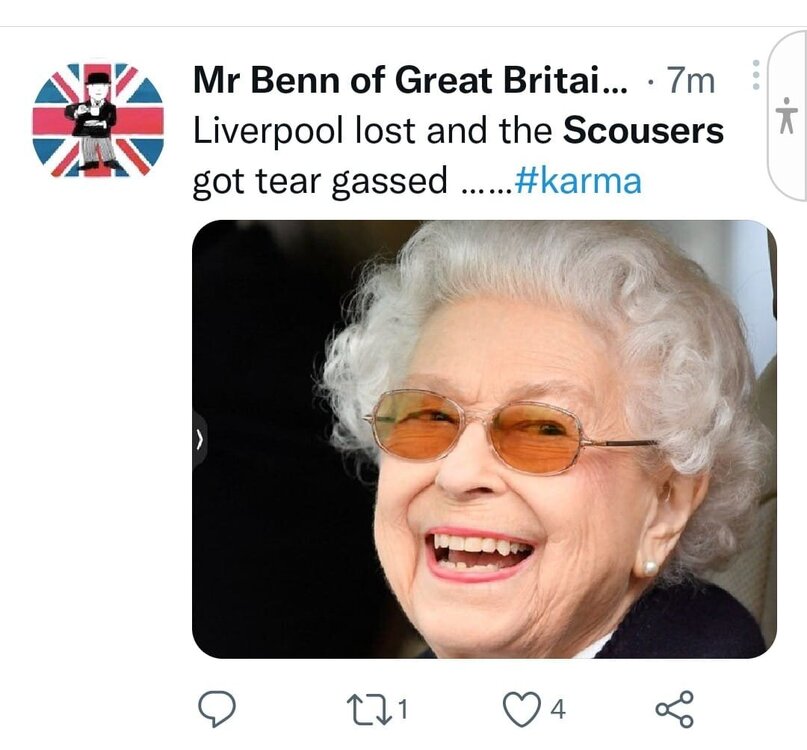Open the attached photo of smiling woman

[x=484, y=439]
